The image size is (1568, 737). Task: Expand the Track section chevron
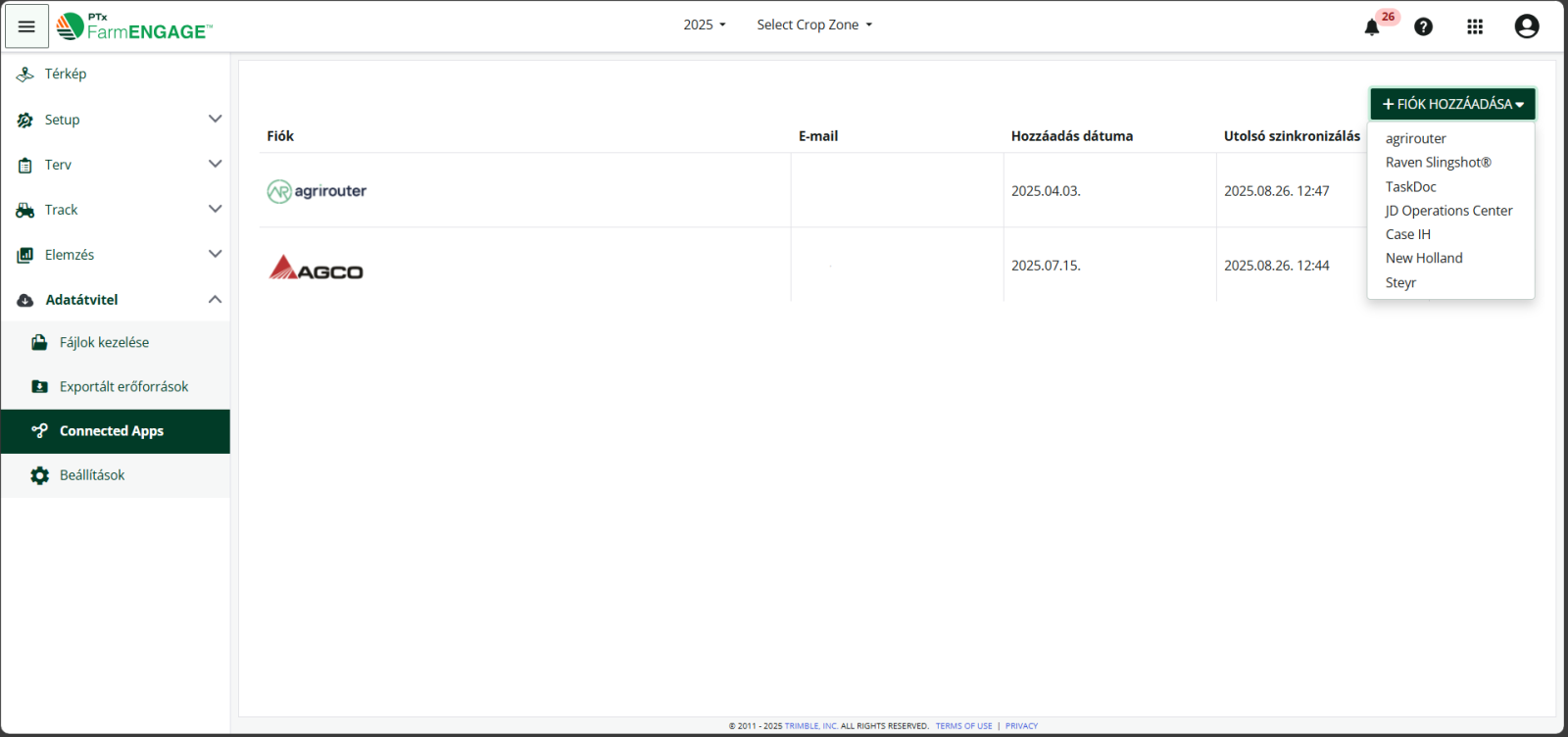pyautogui.click(x=216, y=209)
